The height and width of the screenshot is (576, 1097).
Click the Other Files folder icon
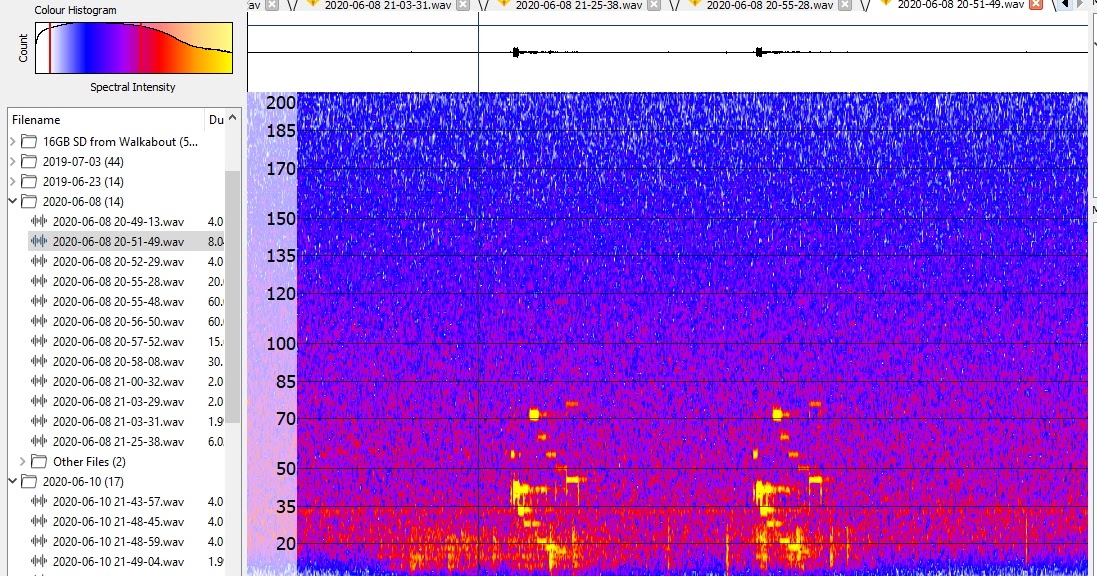pos(40,461)
